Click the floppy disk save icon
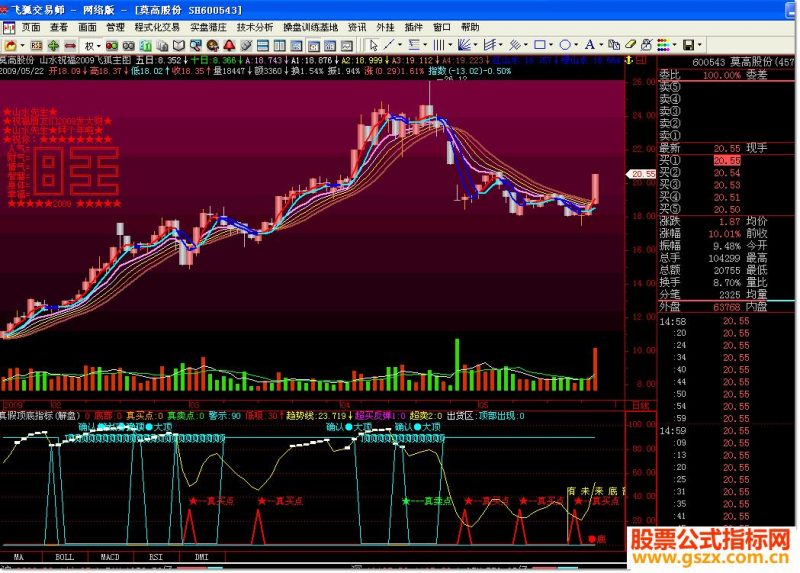 click(688, 45)
